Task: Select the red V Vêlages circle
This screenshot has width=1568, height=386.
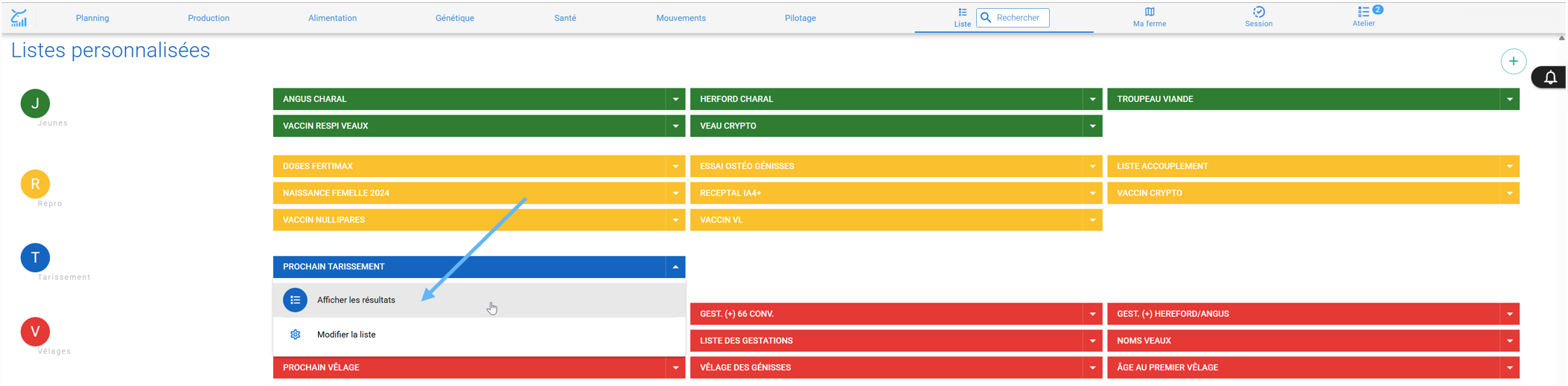Action: 35,332
